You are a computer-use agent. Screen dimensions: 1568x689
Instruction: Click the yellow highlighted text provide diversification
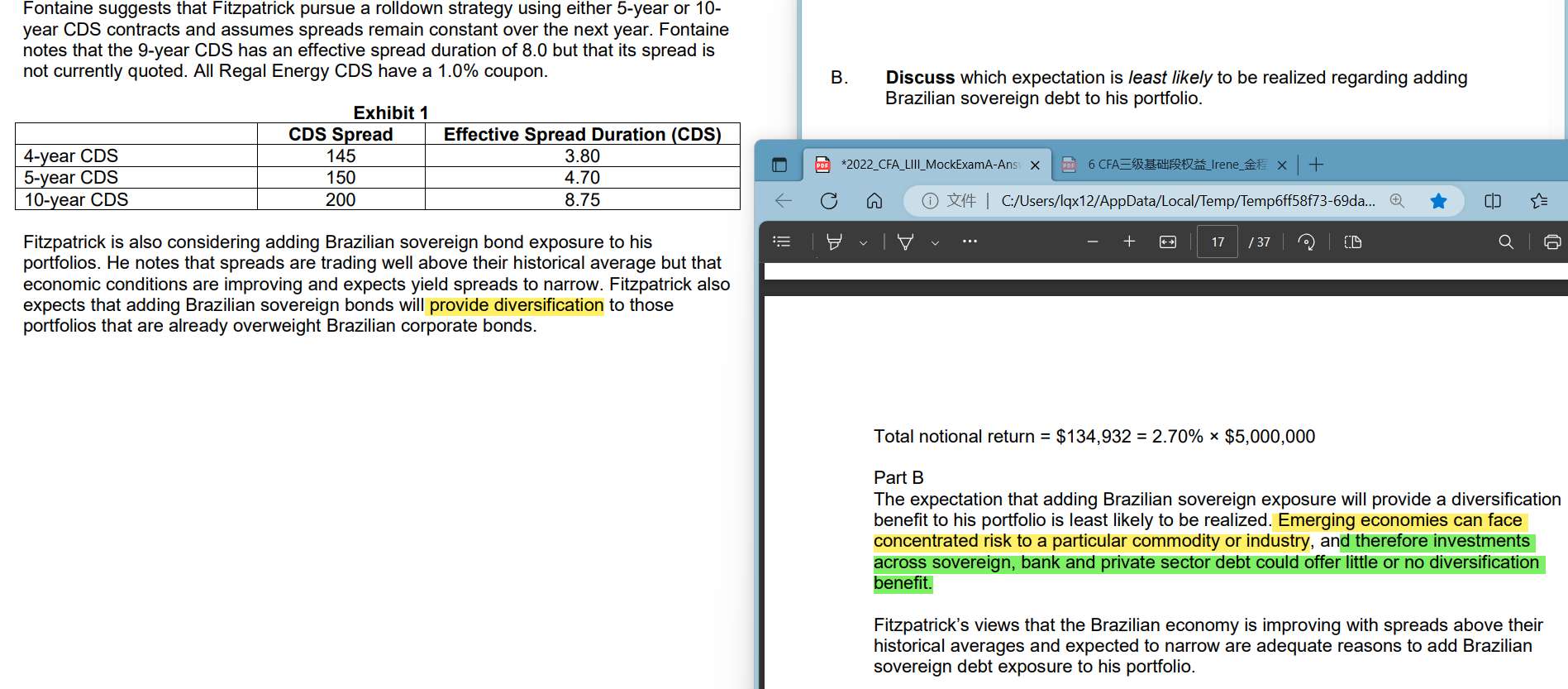coord(516,305)
